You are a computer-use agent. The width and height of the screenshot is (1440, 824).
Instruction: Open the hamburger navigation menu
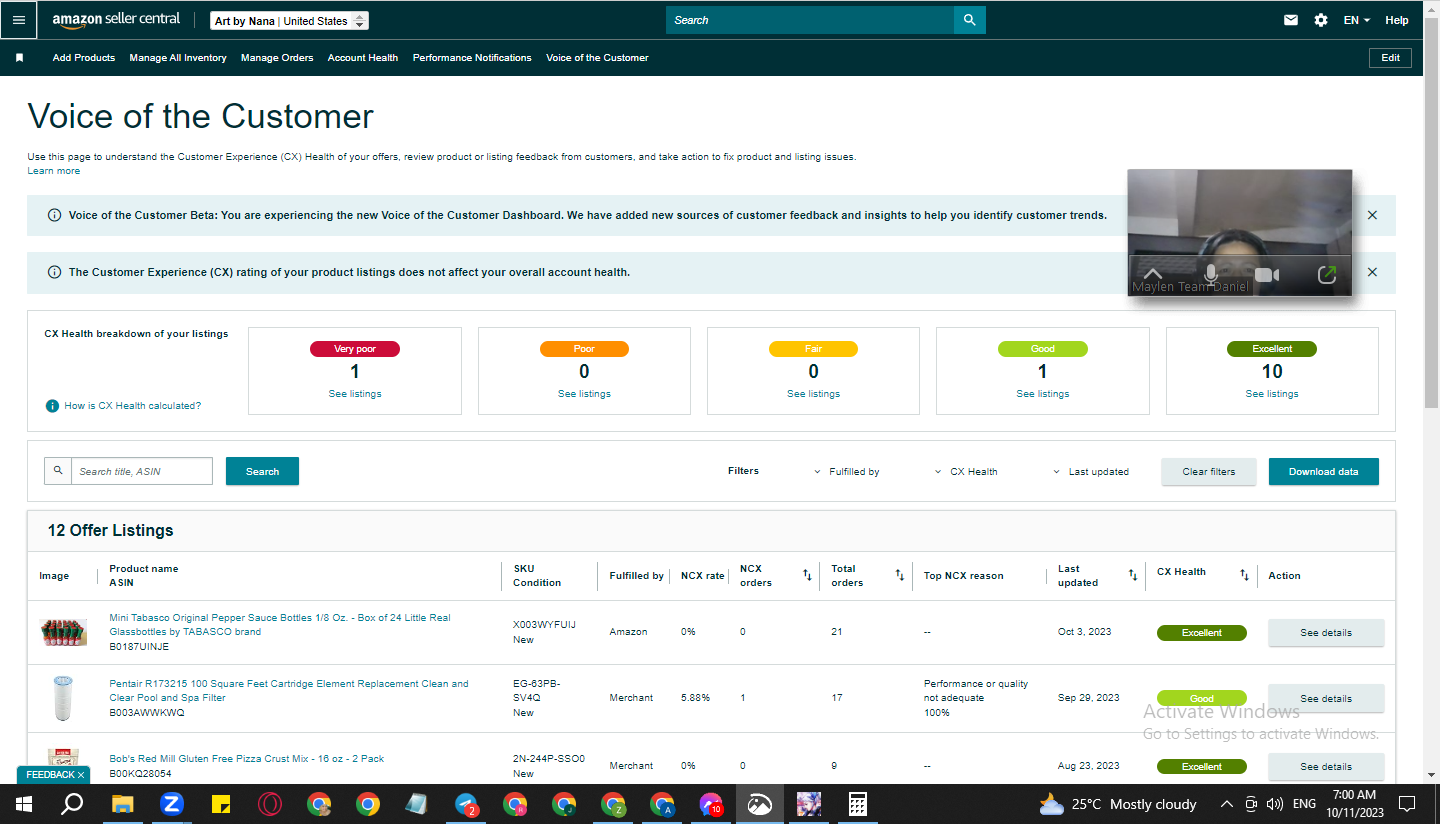click(19, 20)
